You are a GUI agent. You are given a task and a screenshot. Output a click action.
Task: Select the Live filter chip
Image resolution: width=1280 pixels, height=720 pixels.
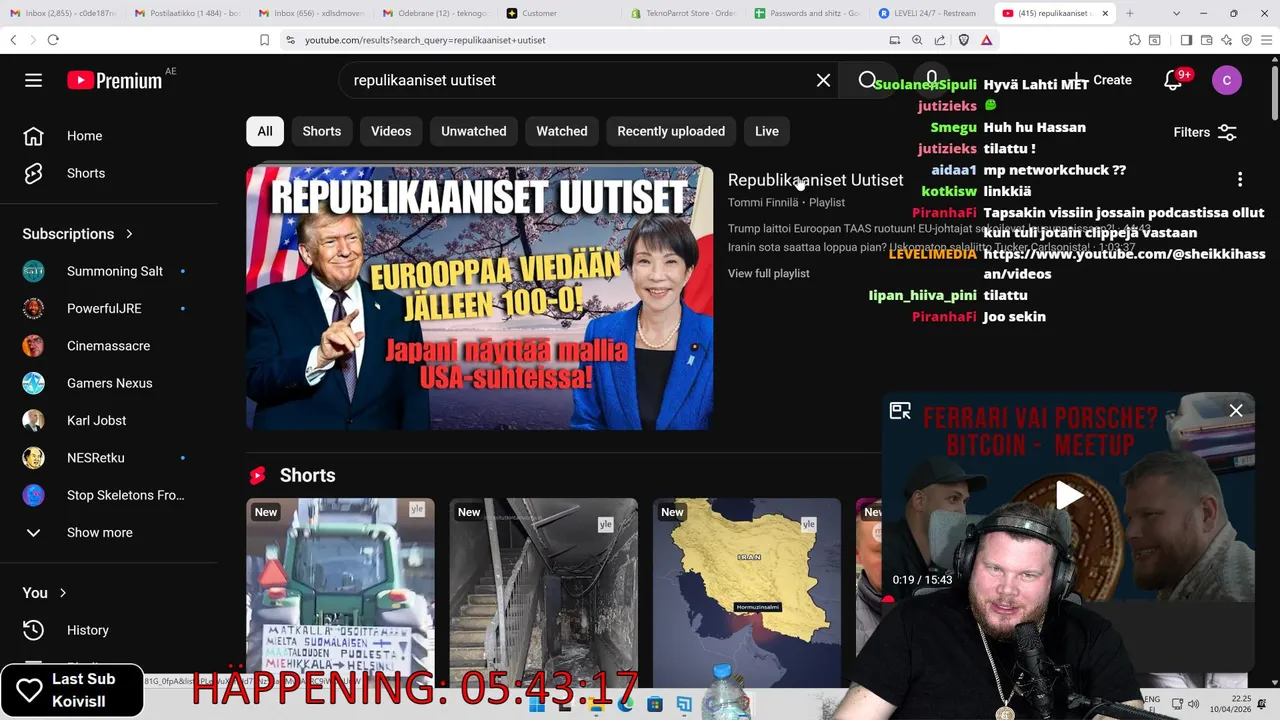coord(767,131)
